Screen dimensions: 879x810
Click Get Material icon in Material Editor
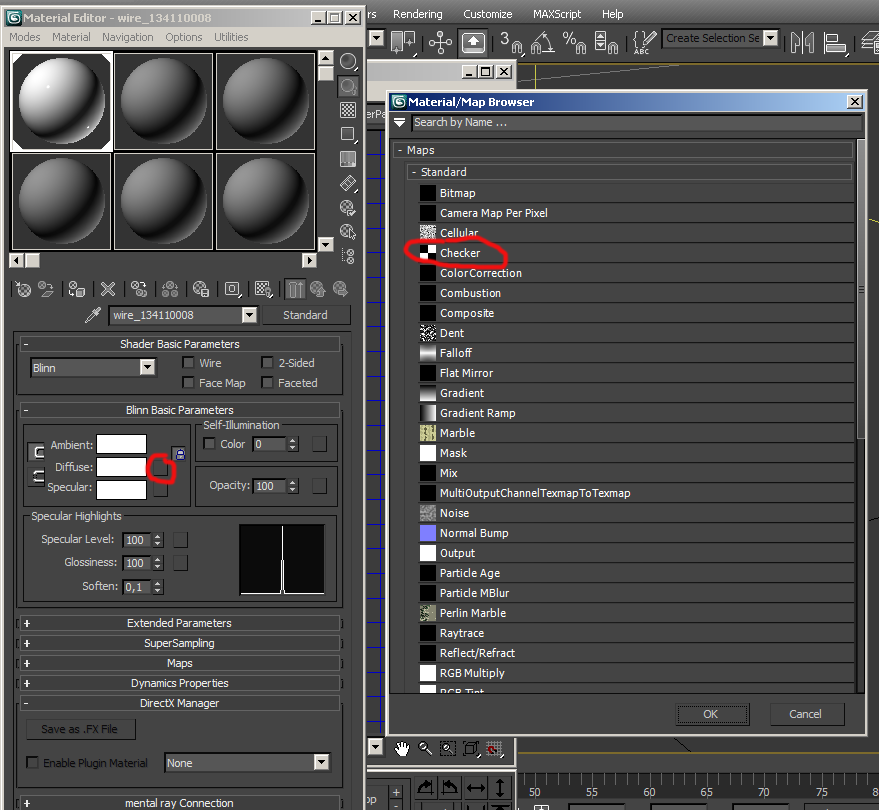point(24,289)
